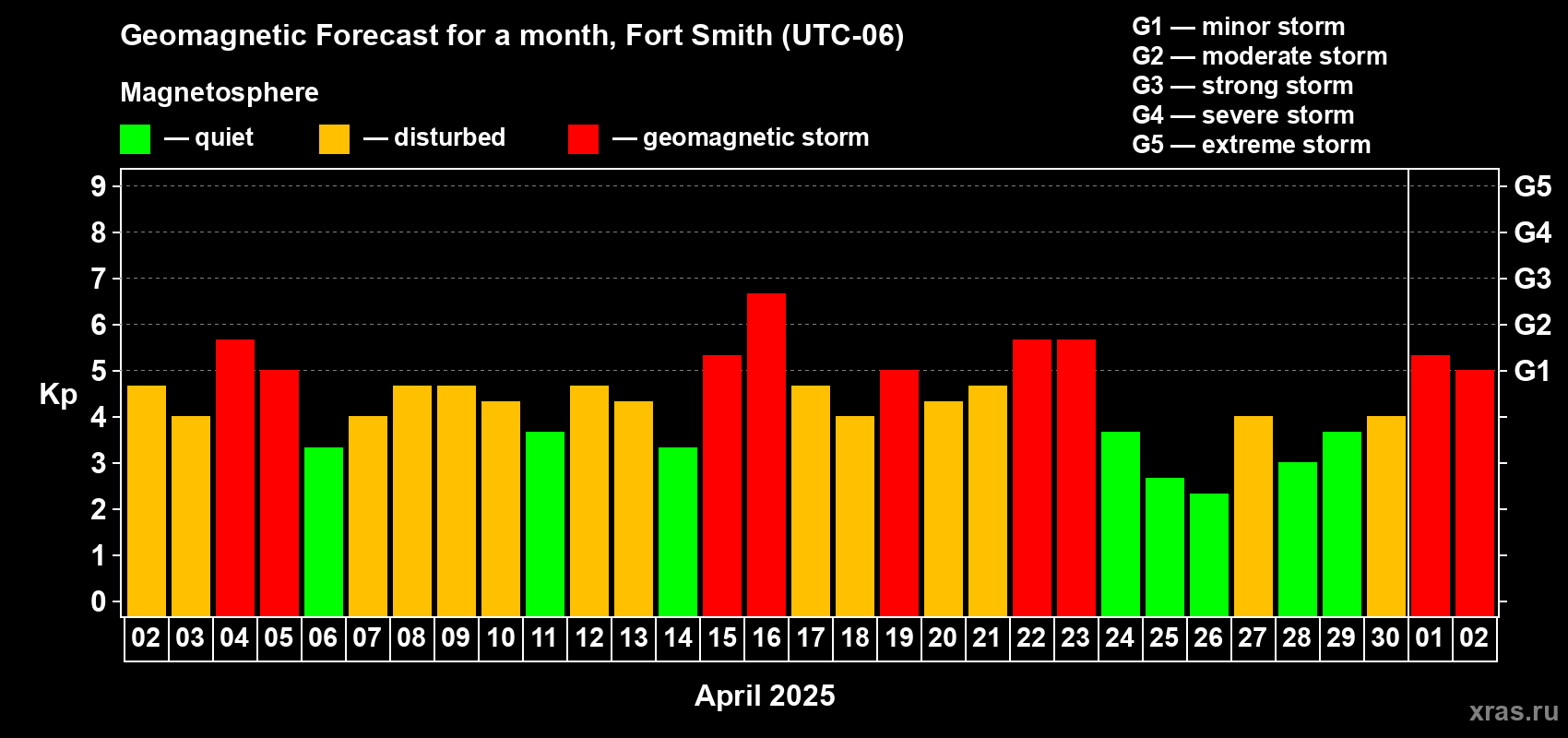
Task: Click the green bar for April 25
Action: [1165, 547]
